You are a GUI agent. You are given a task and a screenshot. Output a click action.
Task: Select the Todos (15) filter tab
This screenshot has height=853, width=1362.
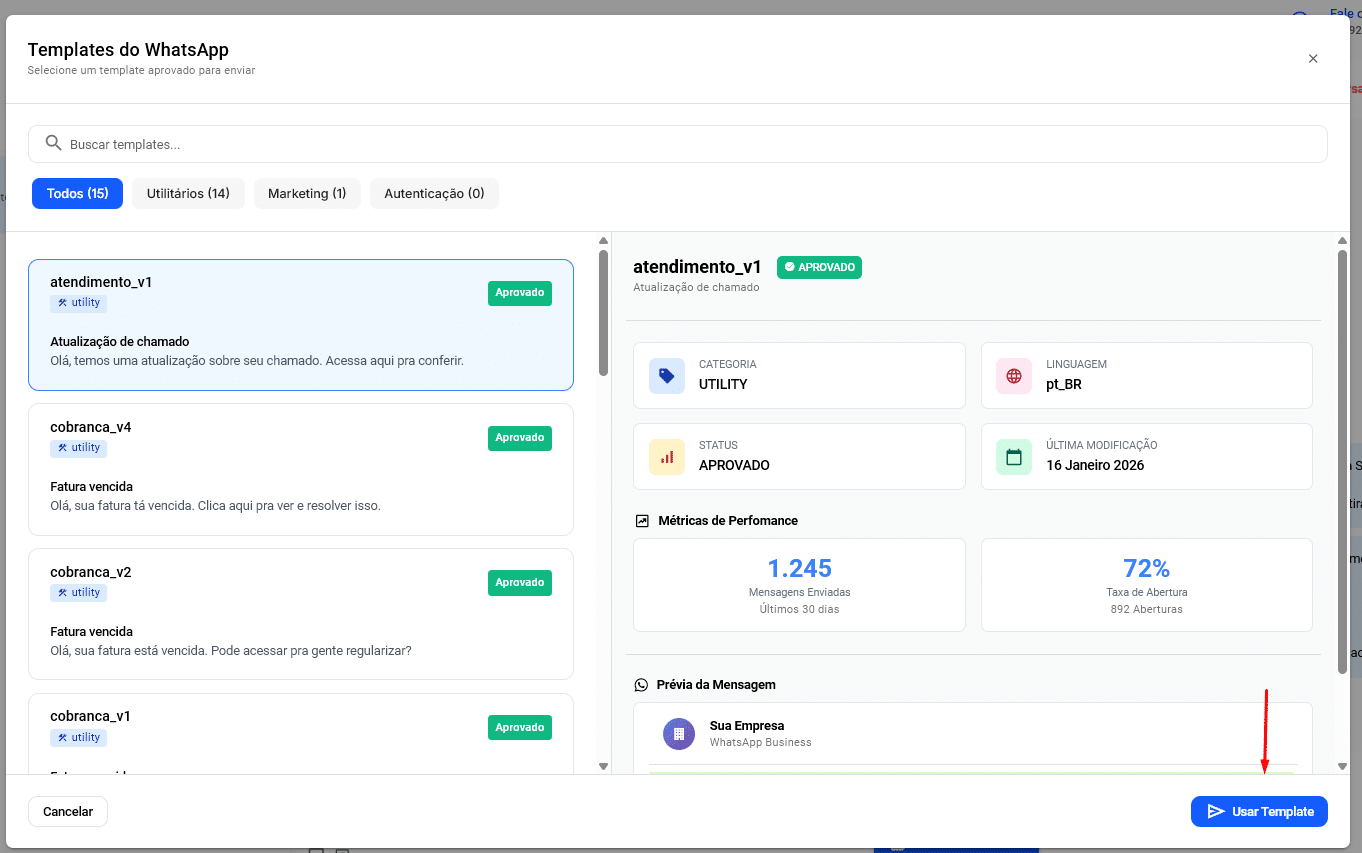[x=77, y=193]
